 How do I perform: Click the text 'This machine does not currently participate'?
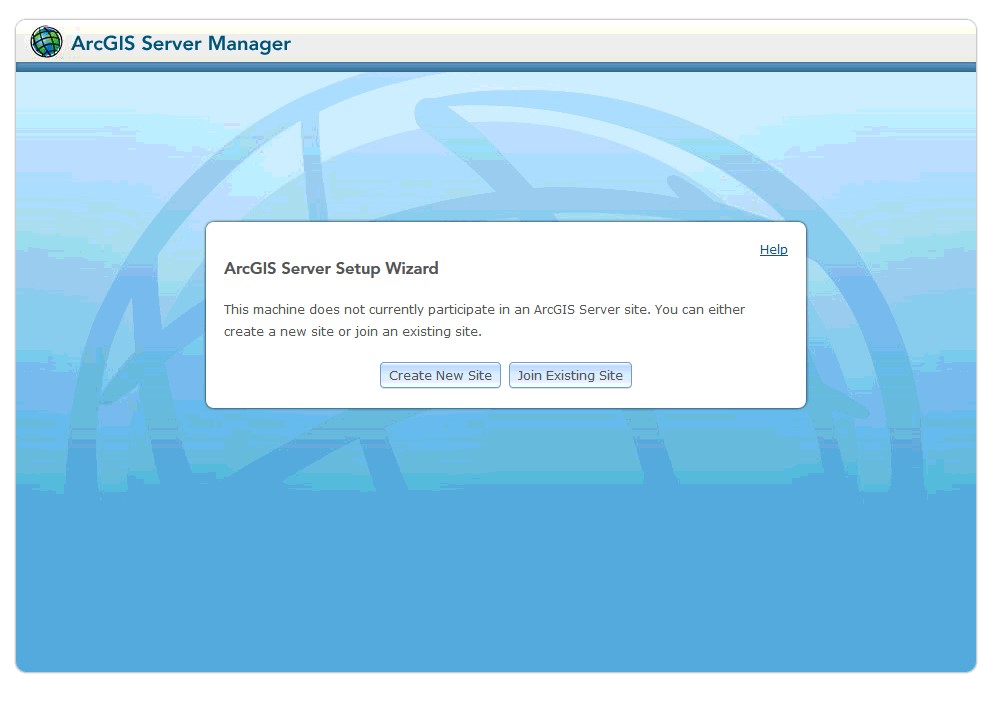pos(359,309)
